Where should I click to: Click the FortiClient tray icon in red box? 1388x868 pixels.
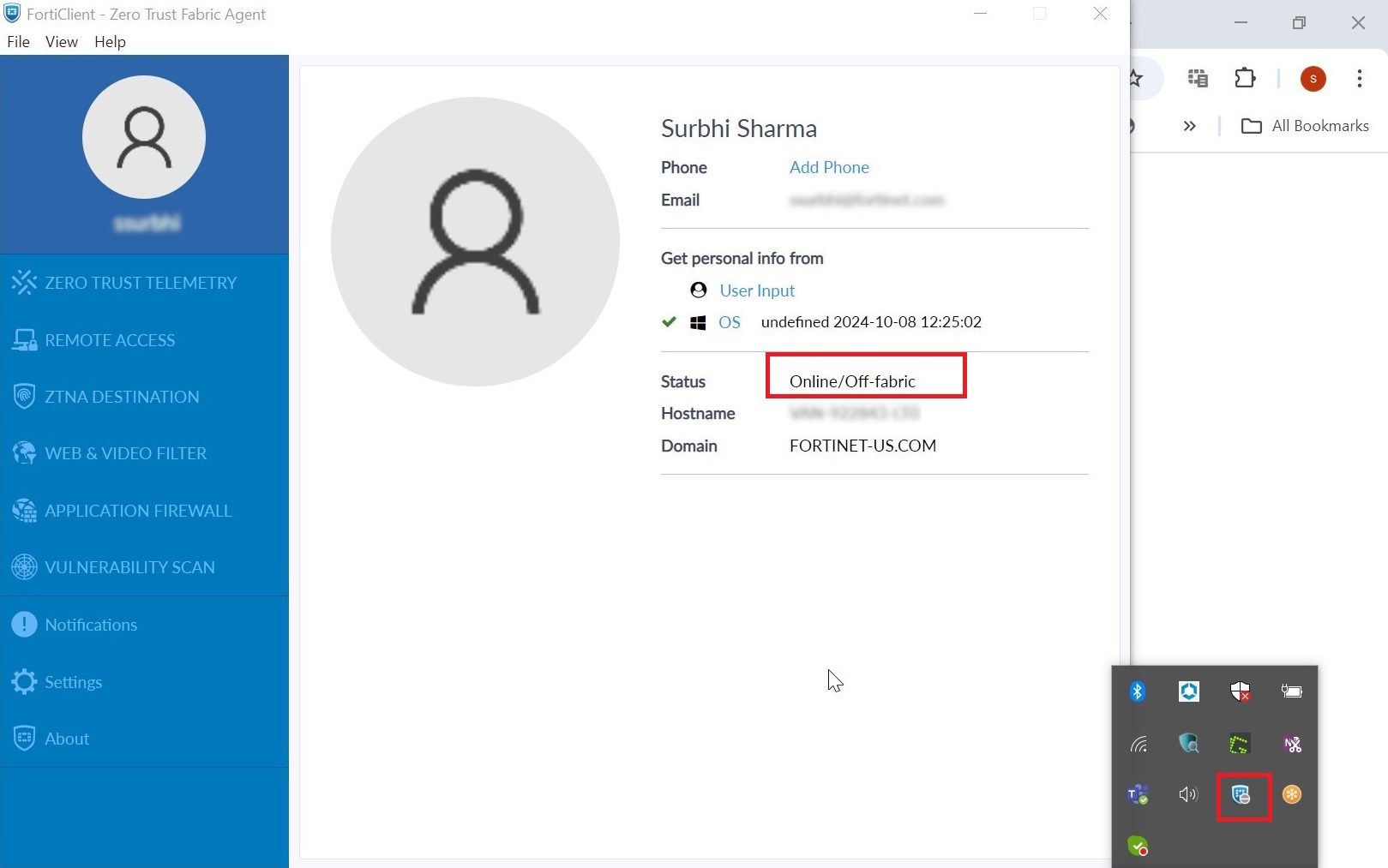1243,794
